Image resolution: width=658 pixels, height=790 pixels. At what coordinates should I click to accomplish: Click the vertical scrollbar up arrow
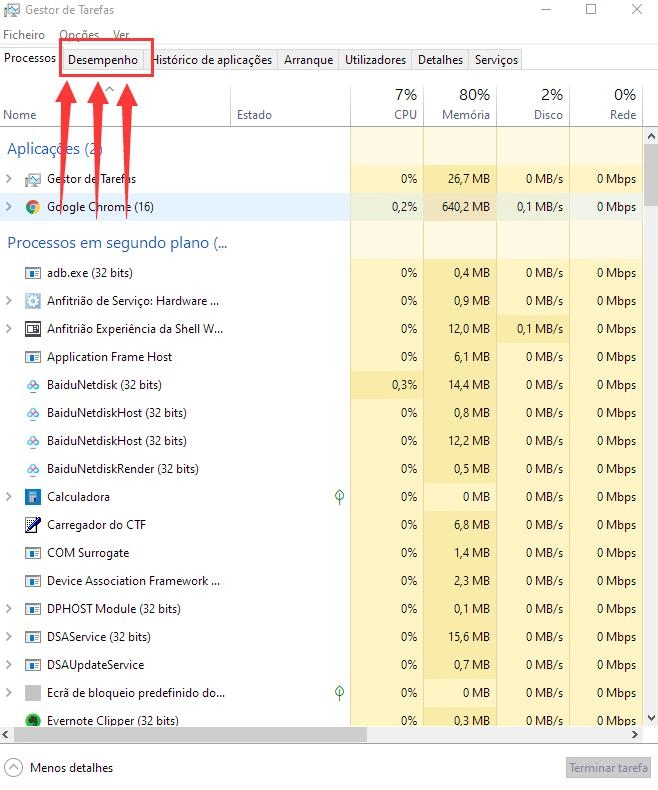(x=651, y=136)
